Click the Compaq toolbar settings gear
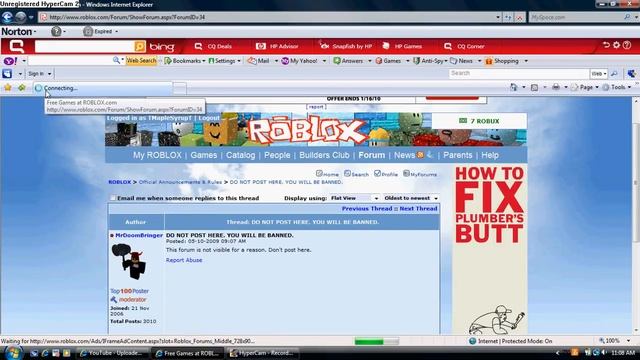640x360 pixels. tap(616, 45)
